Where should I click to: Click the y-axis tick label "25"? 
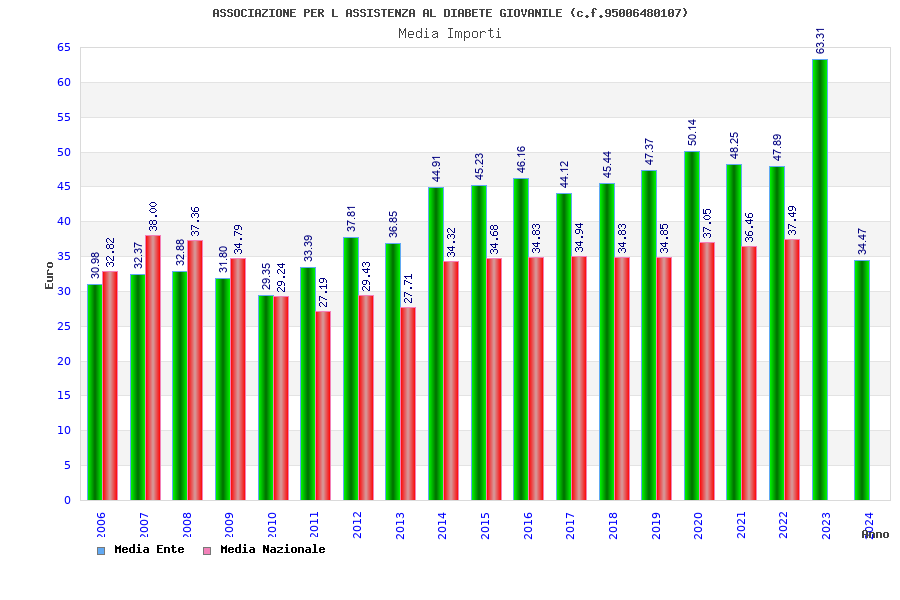64,326
